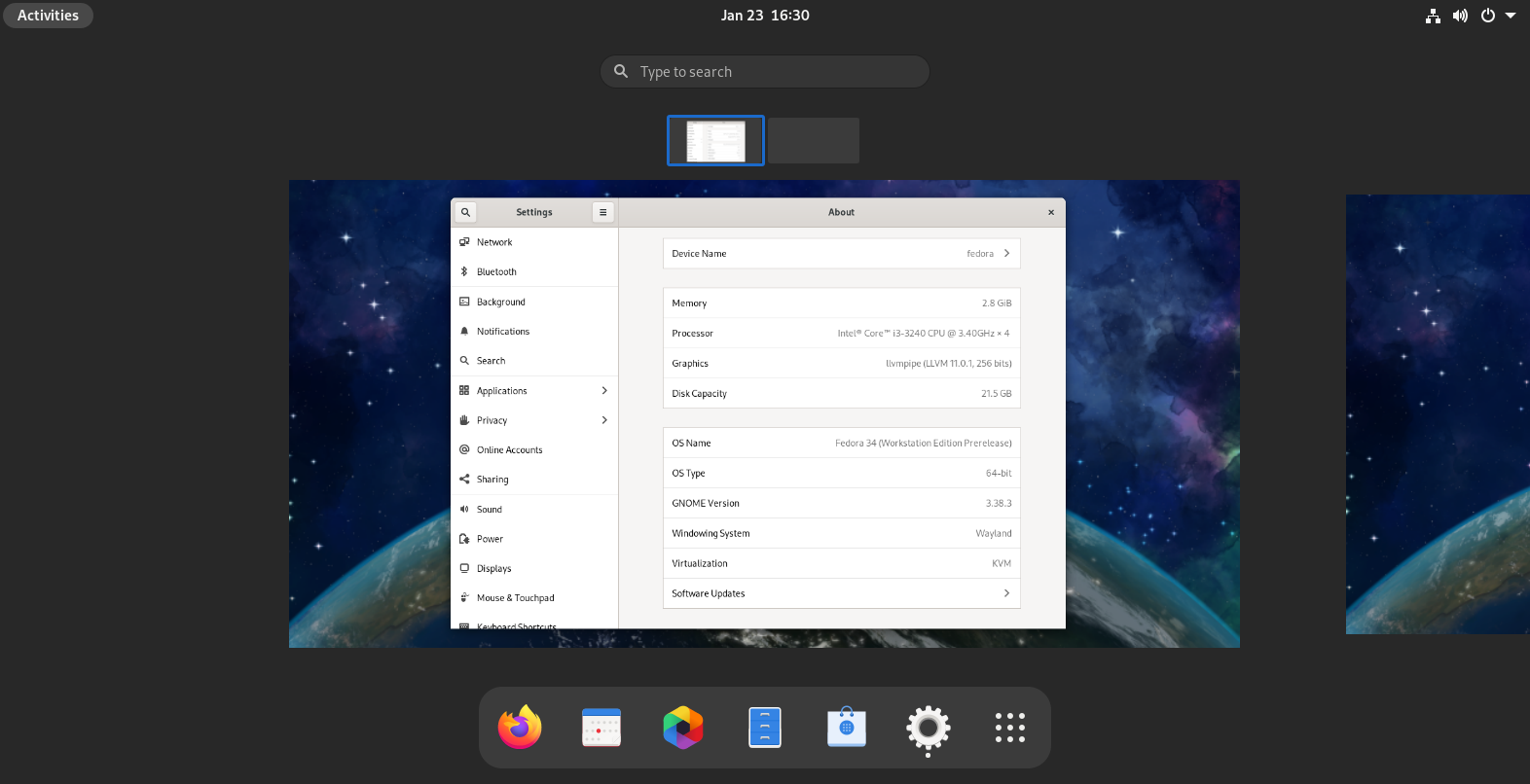Click the network status icon in top bar

click(x=1433, y=16)
